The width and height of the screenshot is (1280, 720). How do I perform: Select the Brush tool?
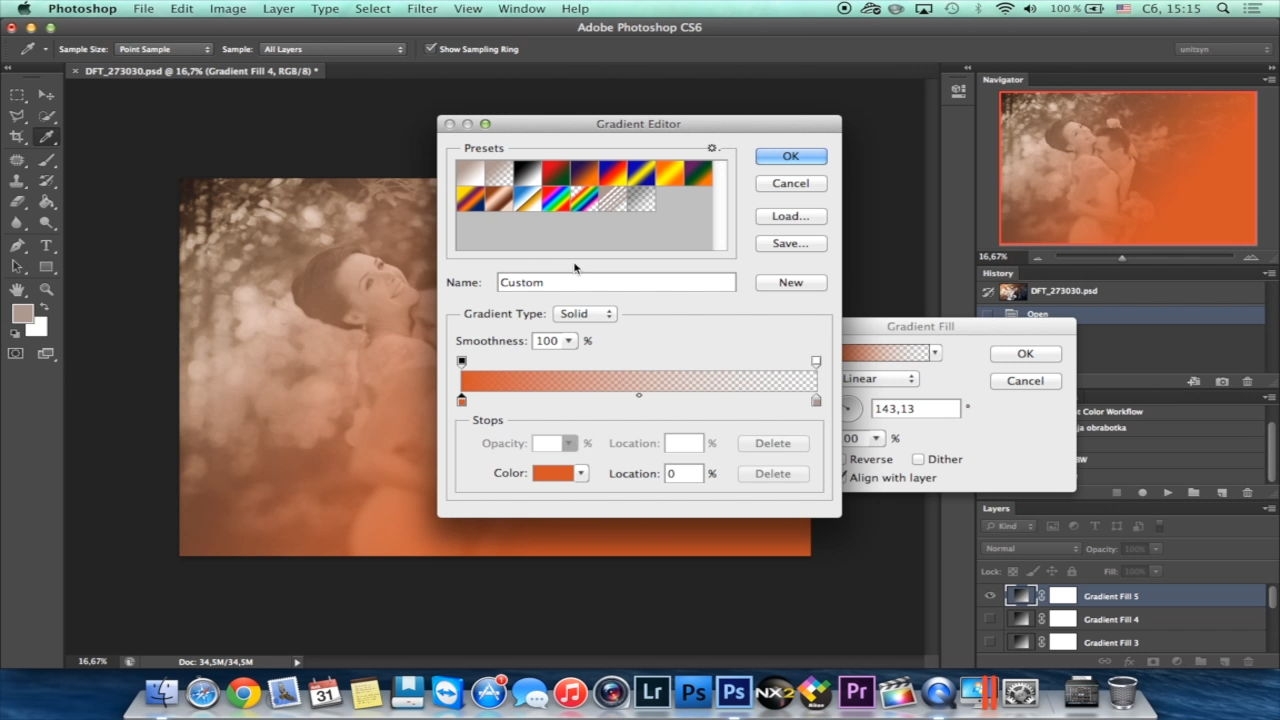pyautogui.click(x=46, y=160)
